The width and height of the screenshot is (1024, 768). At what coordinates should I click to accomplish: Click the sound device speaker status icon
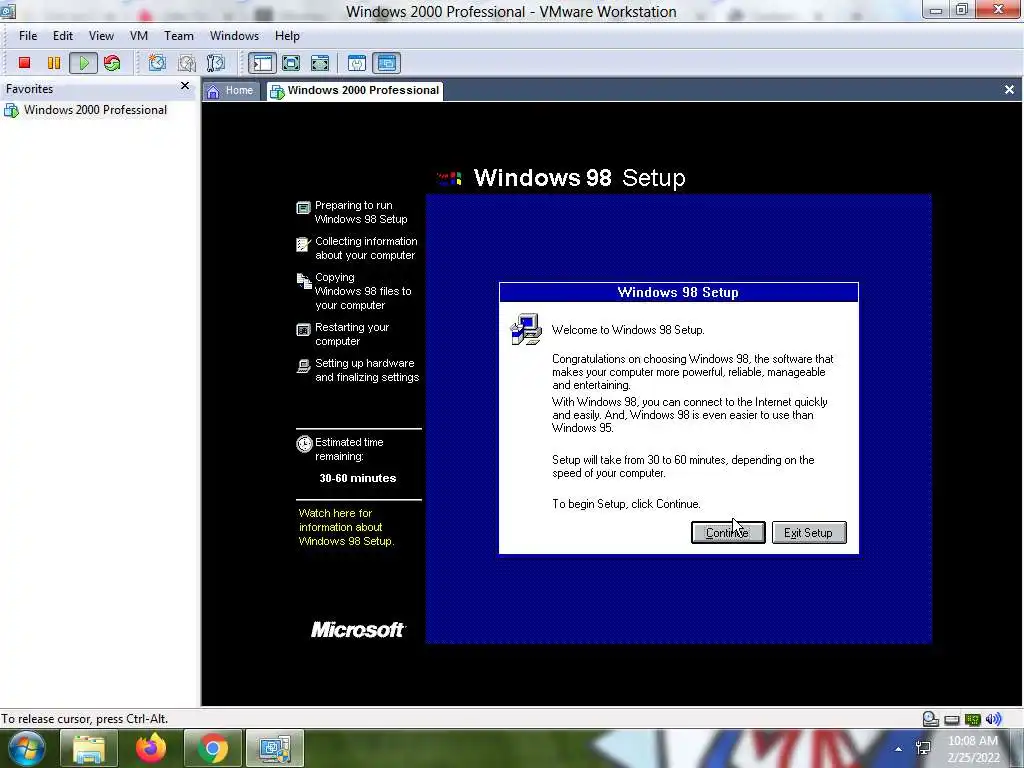point(993,719)
